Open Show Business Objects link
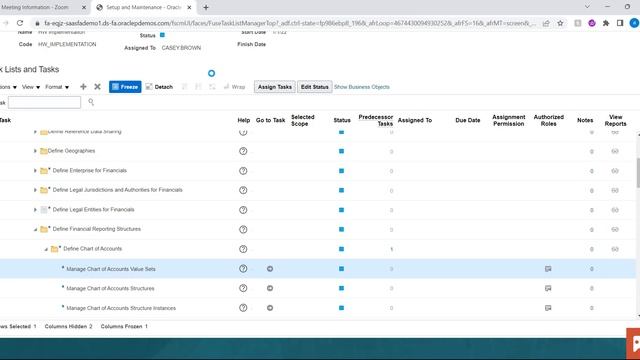Screen dimensions: 640x360 [x=362, y=87]
